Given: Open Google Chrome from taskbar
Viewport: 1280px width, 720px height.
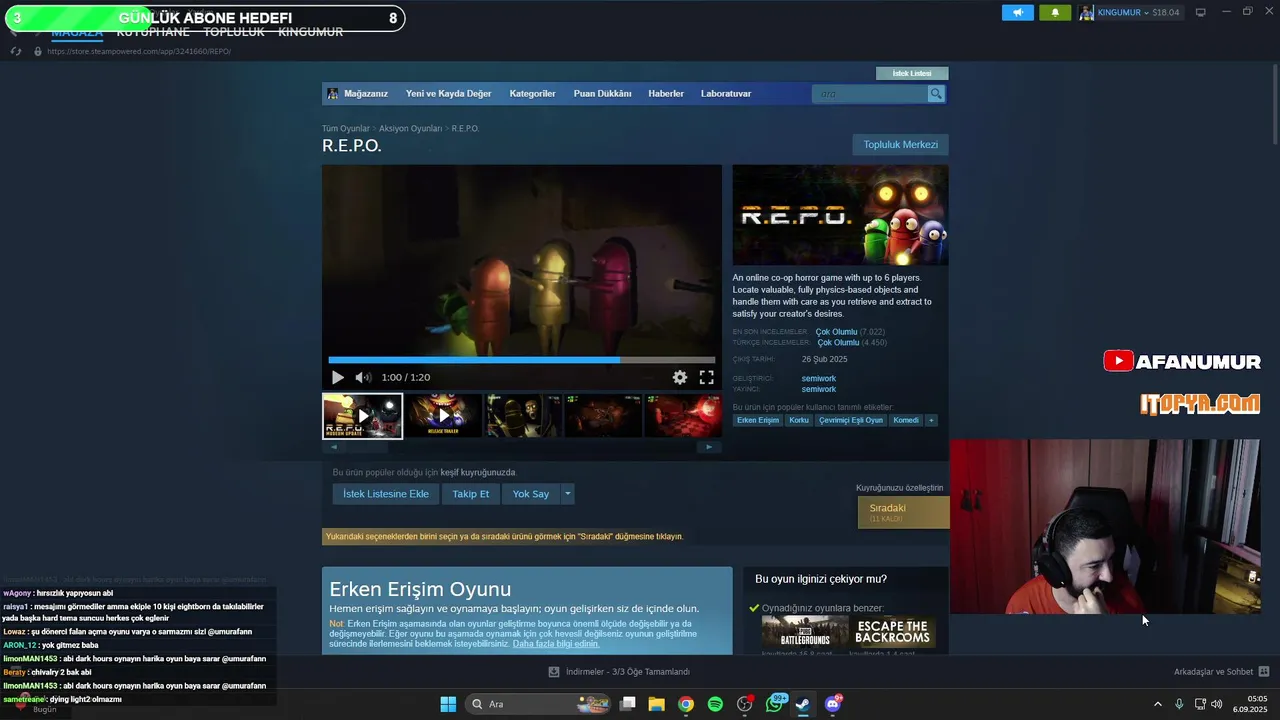Looking at the screenshot, I should tap(685, 704).
